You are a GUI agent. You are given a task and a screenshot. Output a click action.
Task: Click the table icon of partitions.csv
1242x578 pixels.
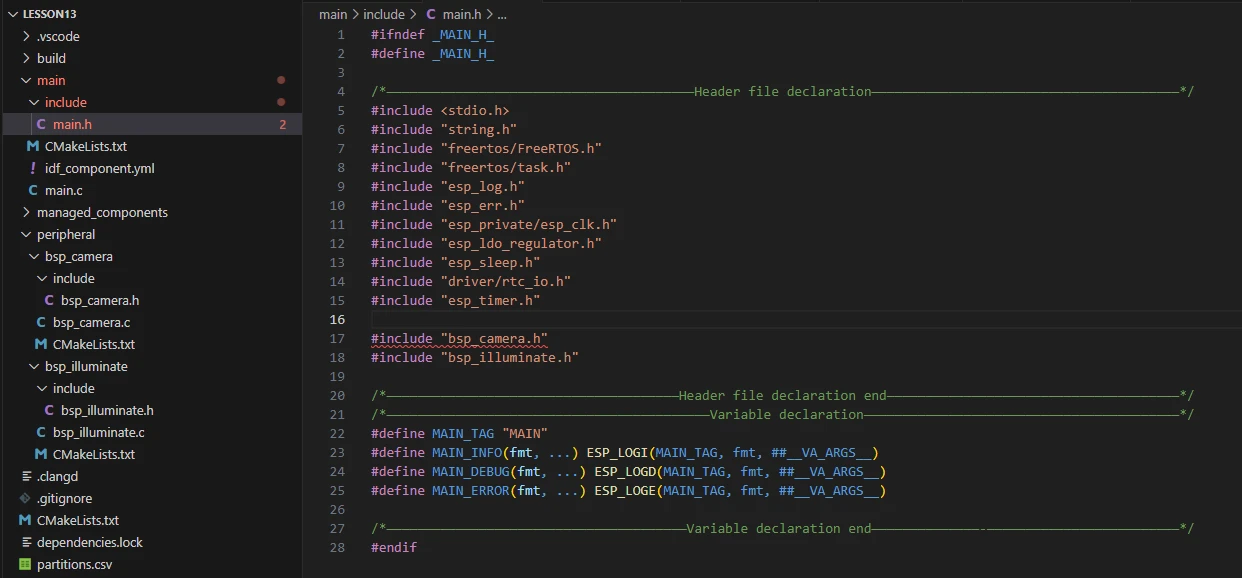click(x=25, y=565)
